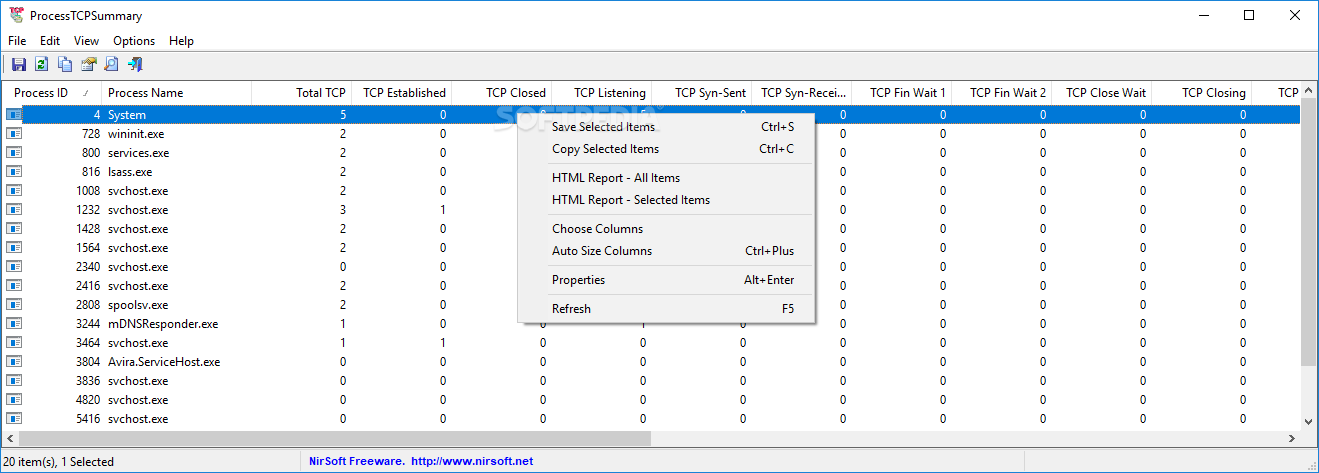Click process ID 4820 cell
The width and height of the screenshot is (1319, 473).
tap(87, 400)
